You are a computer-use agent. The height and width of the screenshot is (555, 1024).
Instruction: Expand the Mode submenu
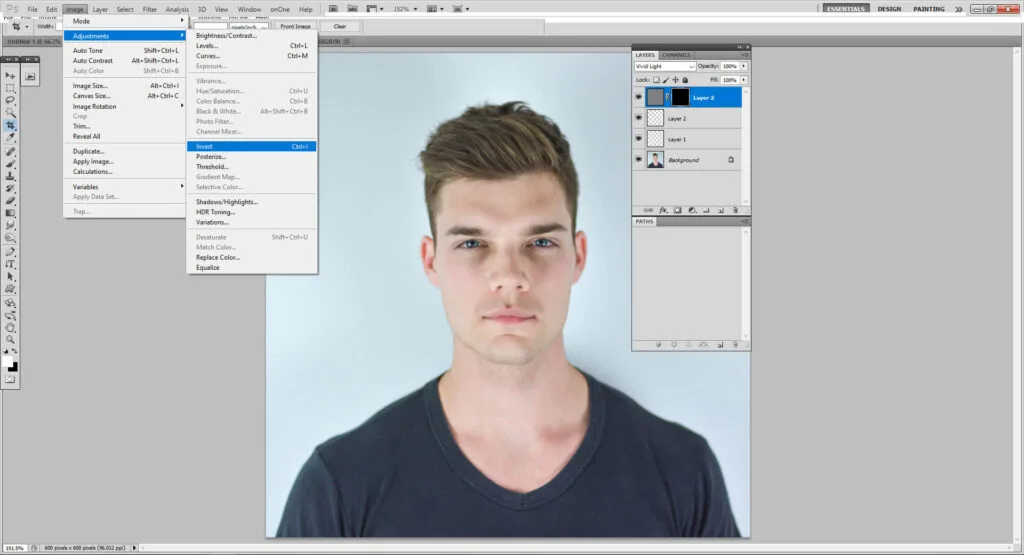tap(125, 21)
